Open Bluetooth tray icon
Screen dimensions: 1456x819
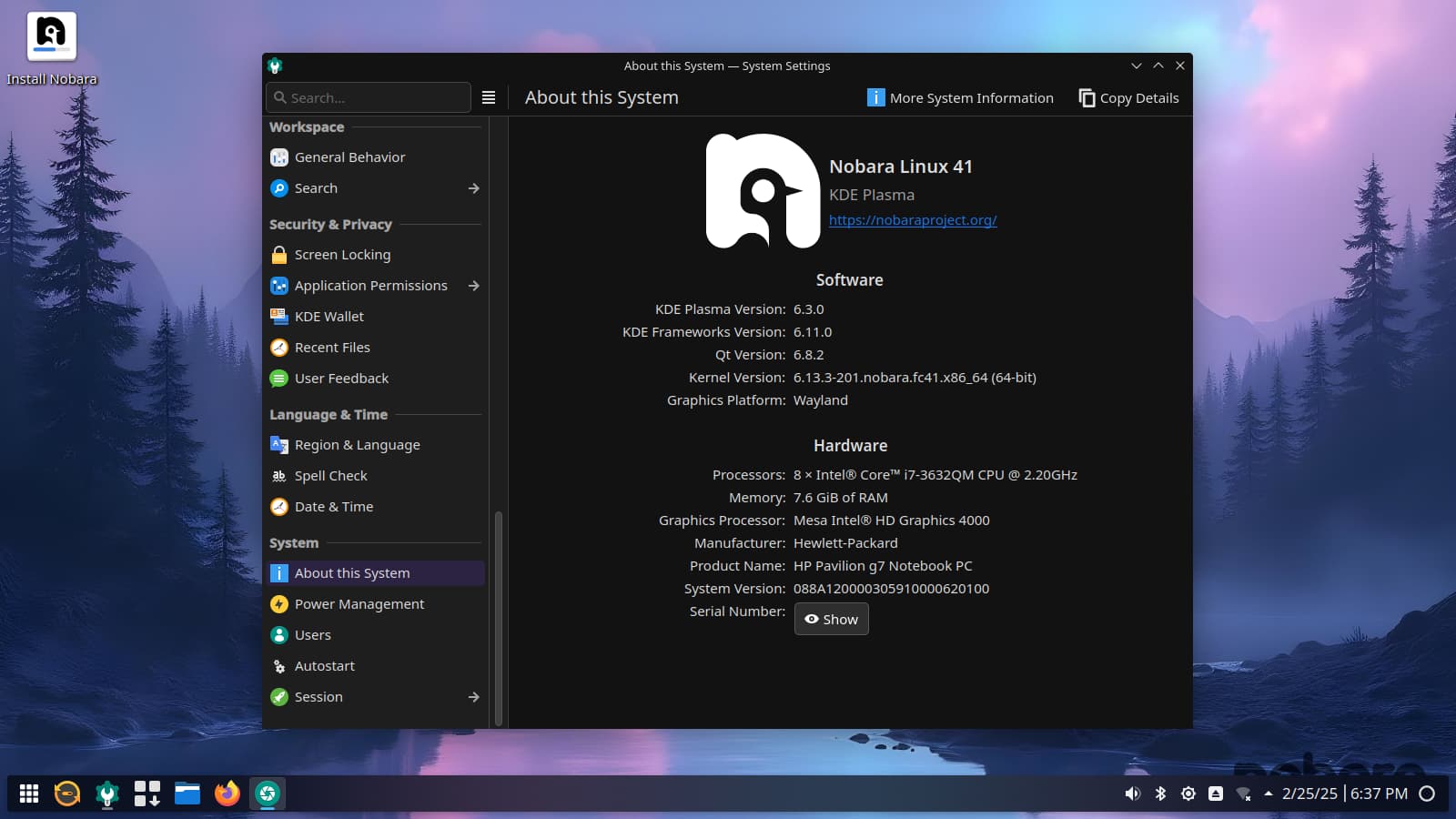click(x=1160, y=794)
